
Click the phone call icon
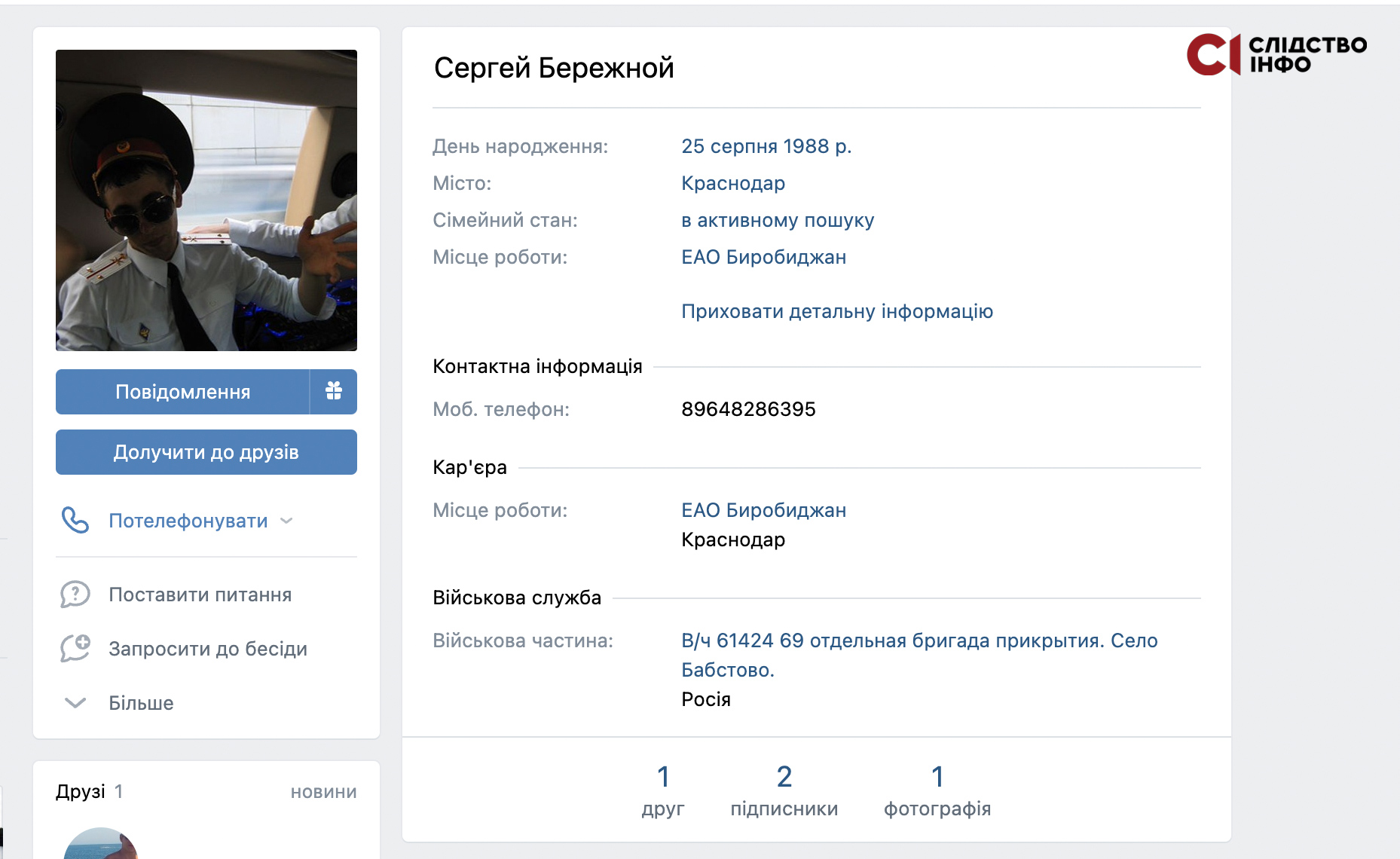(75, 521)
